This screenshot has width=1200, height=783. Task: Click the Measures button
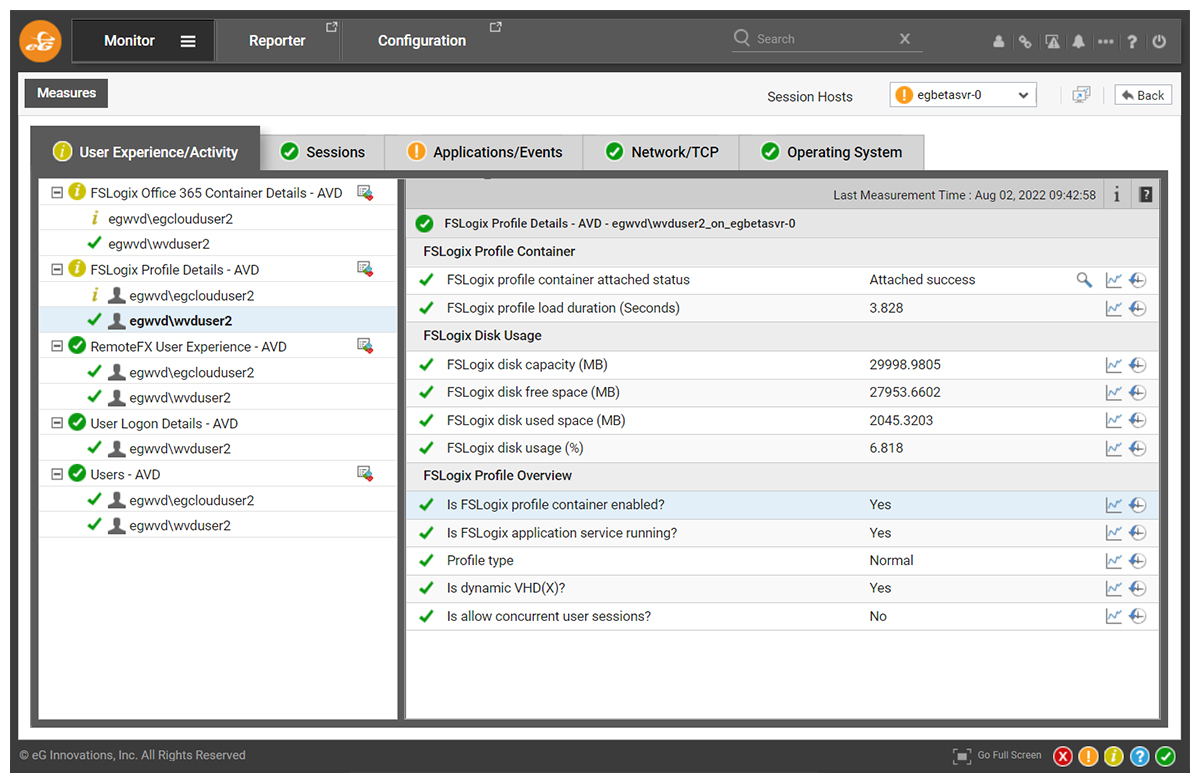(x=66, y=93)
